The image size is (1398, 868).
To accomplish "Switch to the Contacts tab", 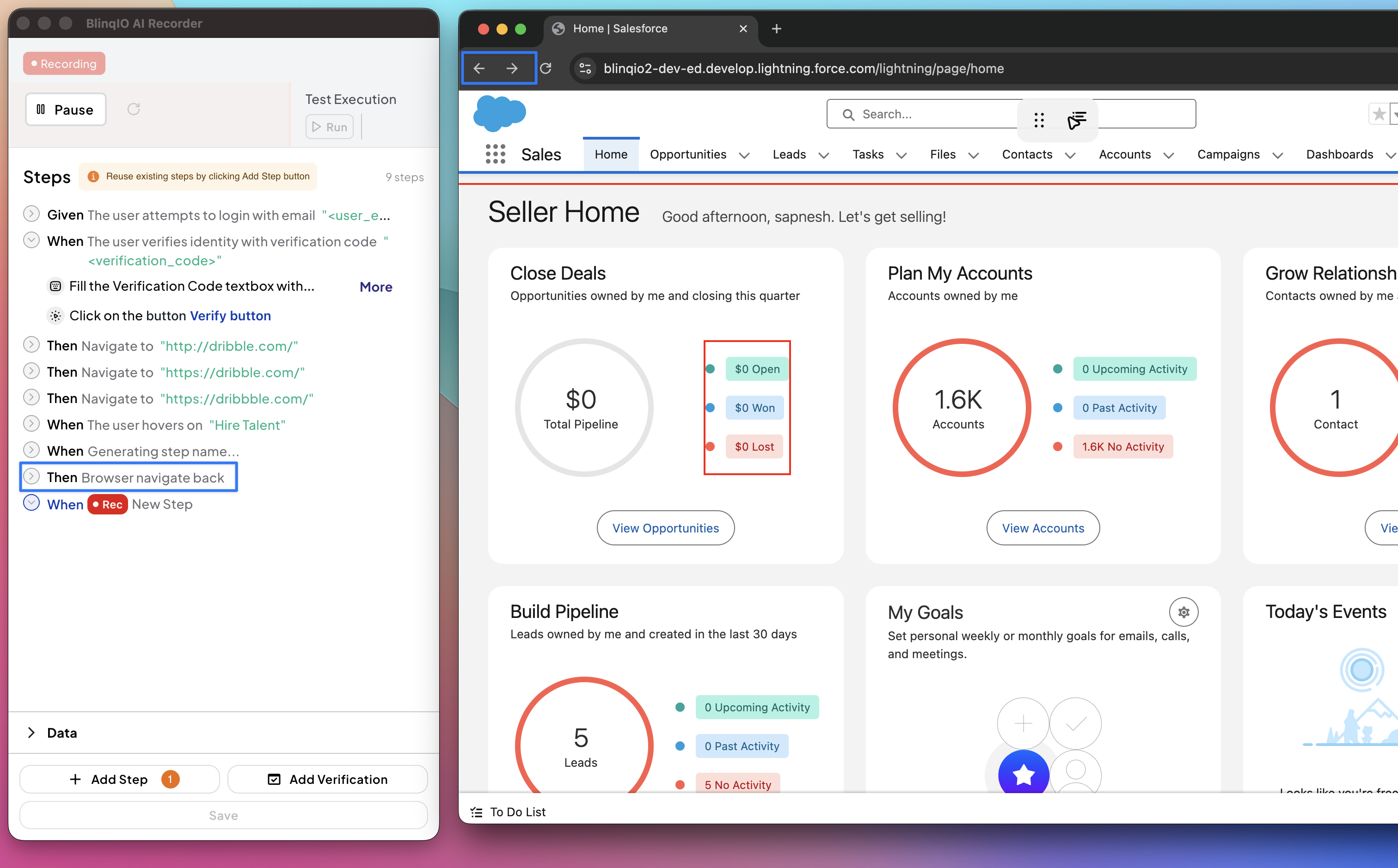I will coord(1027,154).
